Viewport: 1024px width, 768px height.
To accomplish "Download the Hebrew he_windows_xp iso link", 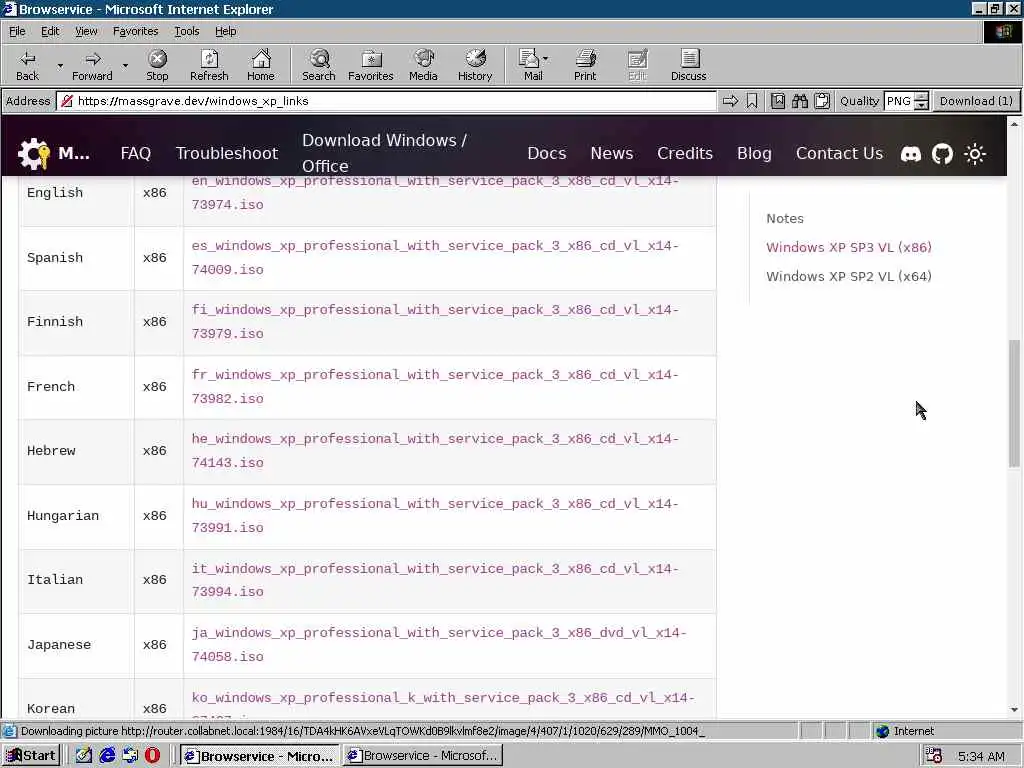I will 435,451.
